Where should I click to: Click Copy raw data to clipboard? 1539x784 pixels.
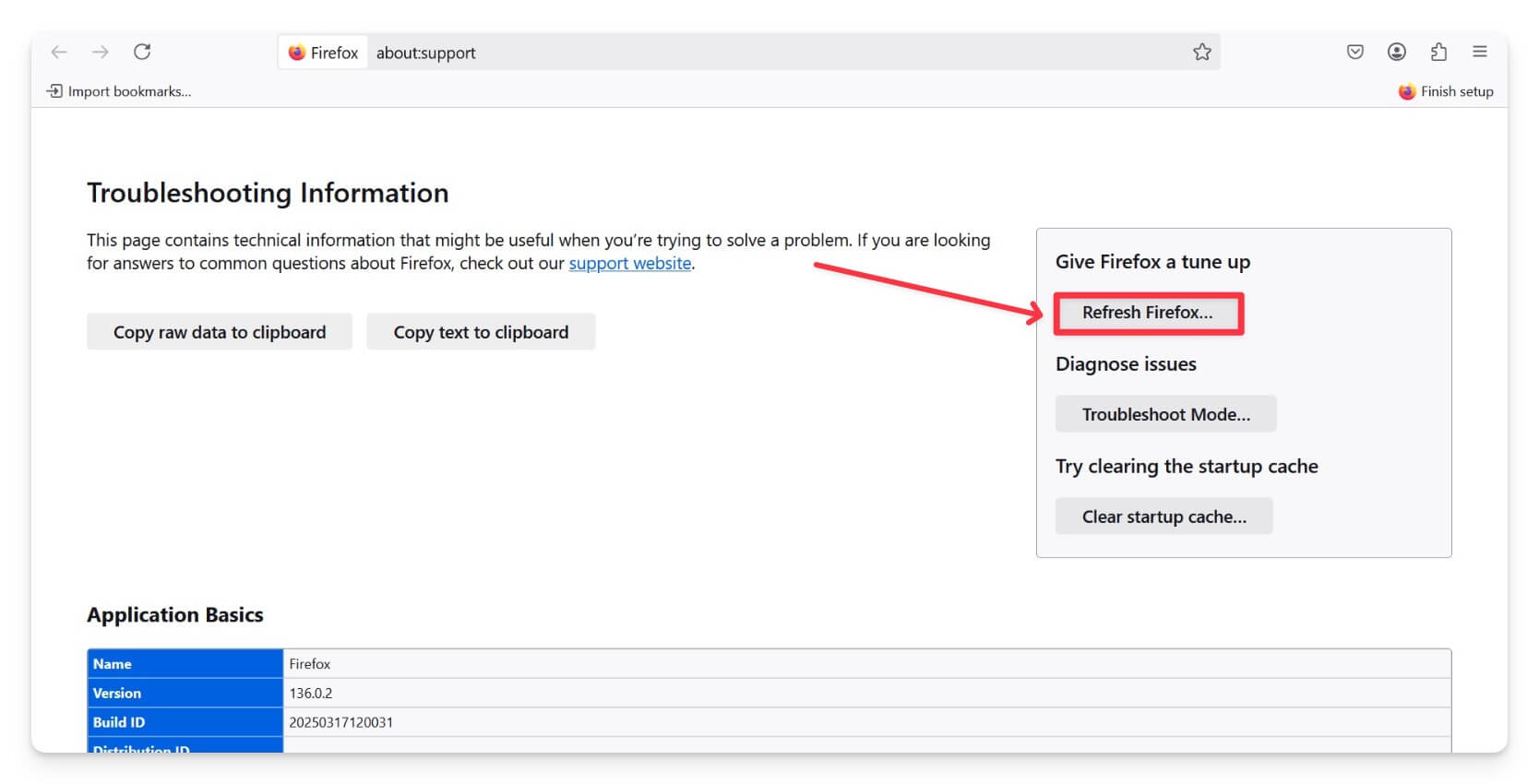[x=220, y=332]
